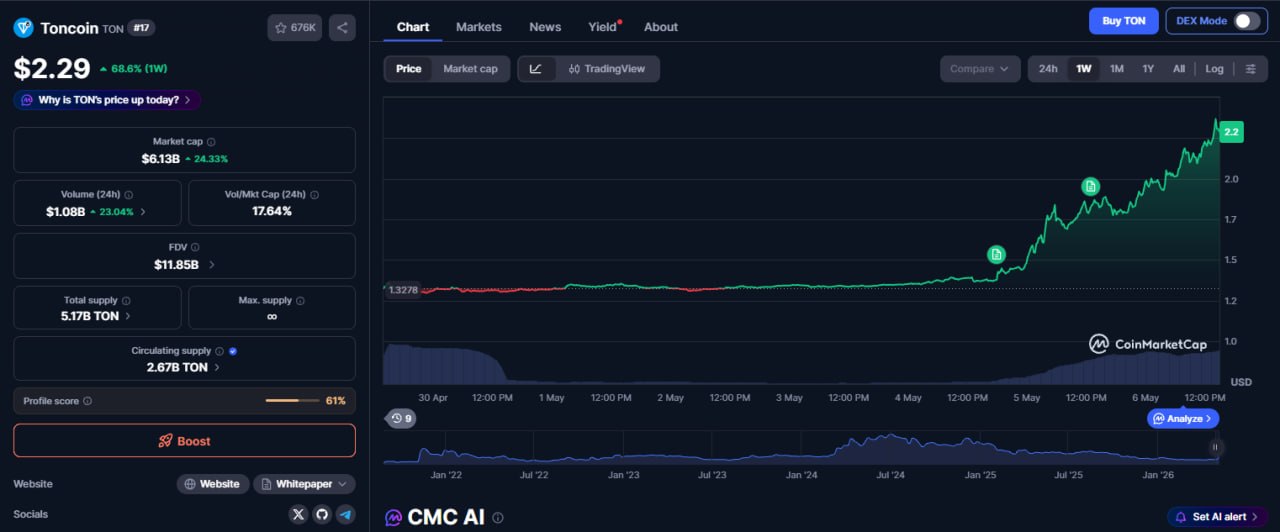Open FDV info icon
Image resolution: width=1280 pixels, height=532 pixels.
pos(195,247)
